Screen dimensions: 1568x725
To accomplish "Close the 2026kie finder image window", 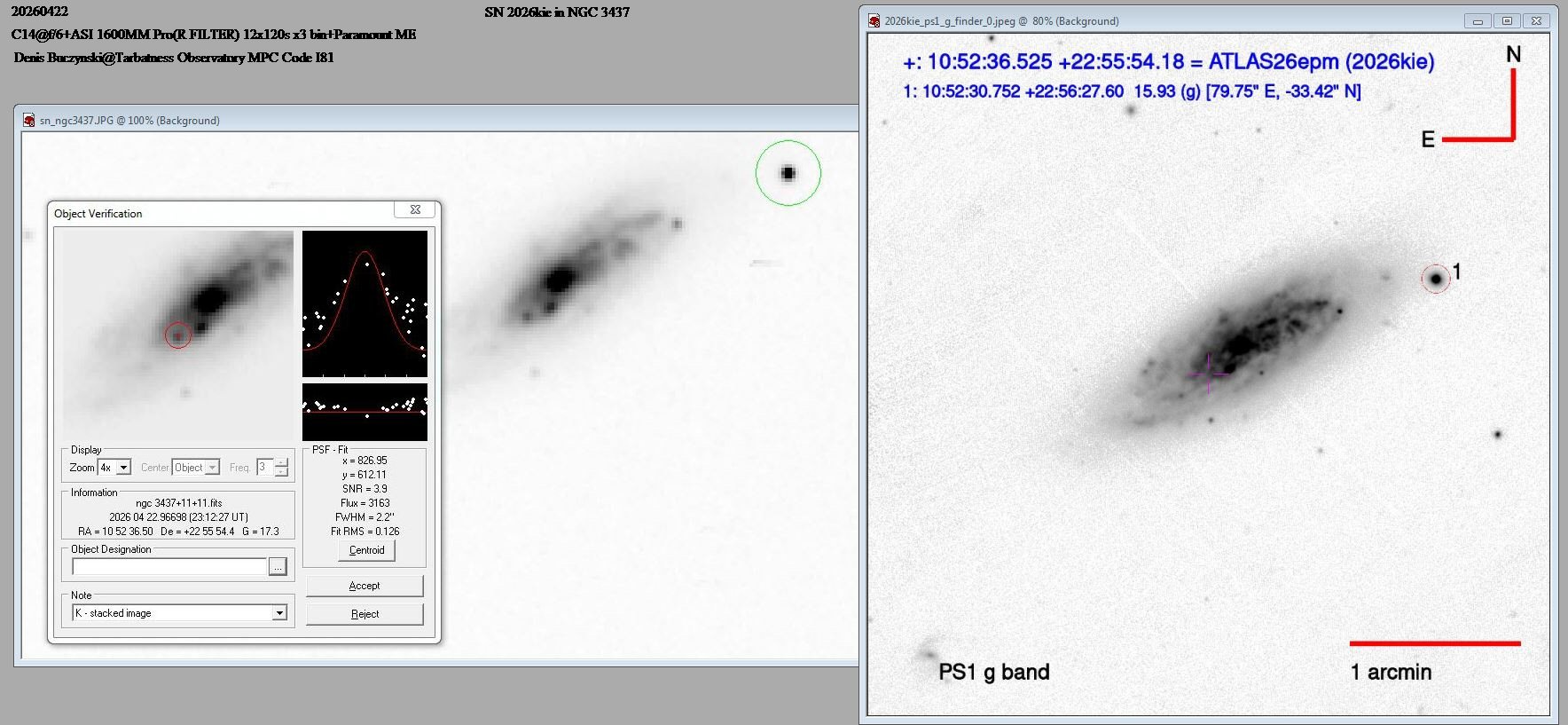I will (x=1537, y=21).
